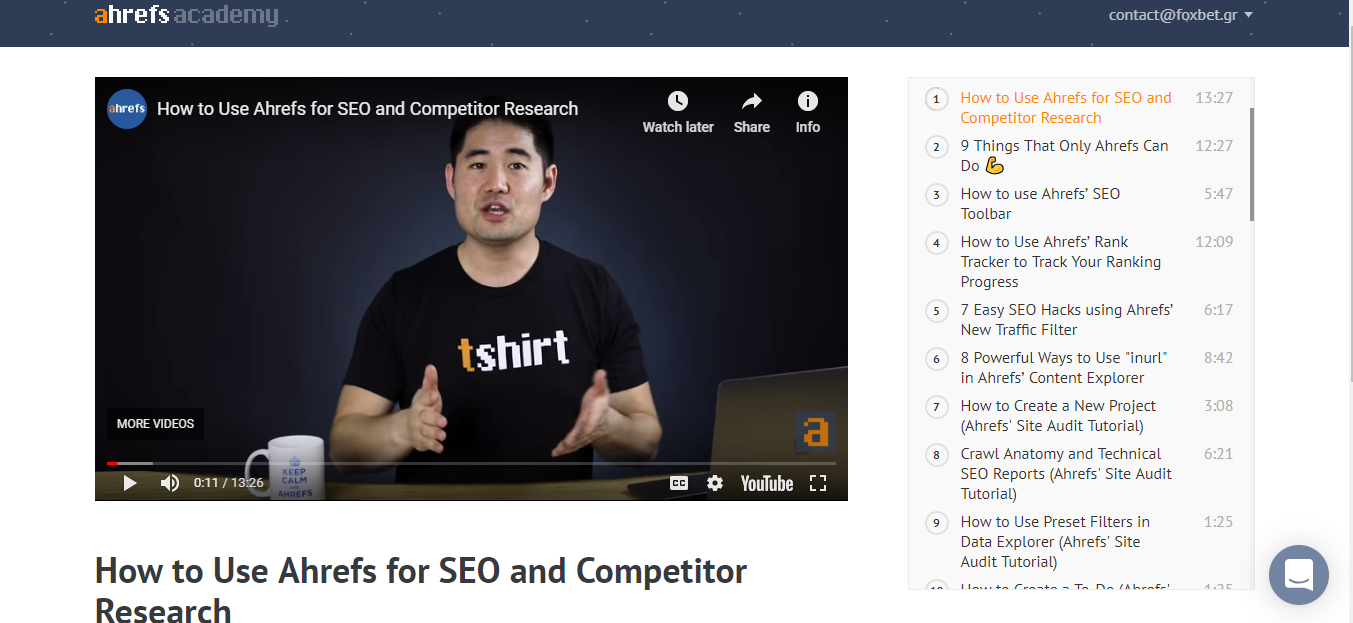Open the chat support bubble

1299,575
